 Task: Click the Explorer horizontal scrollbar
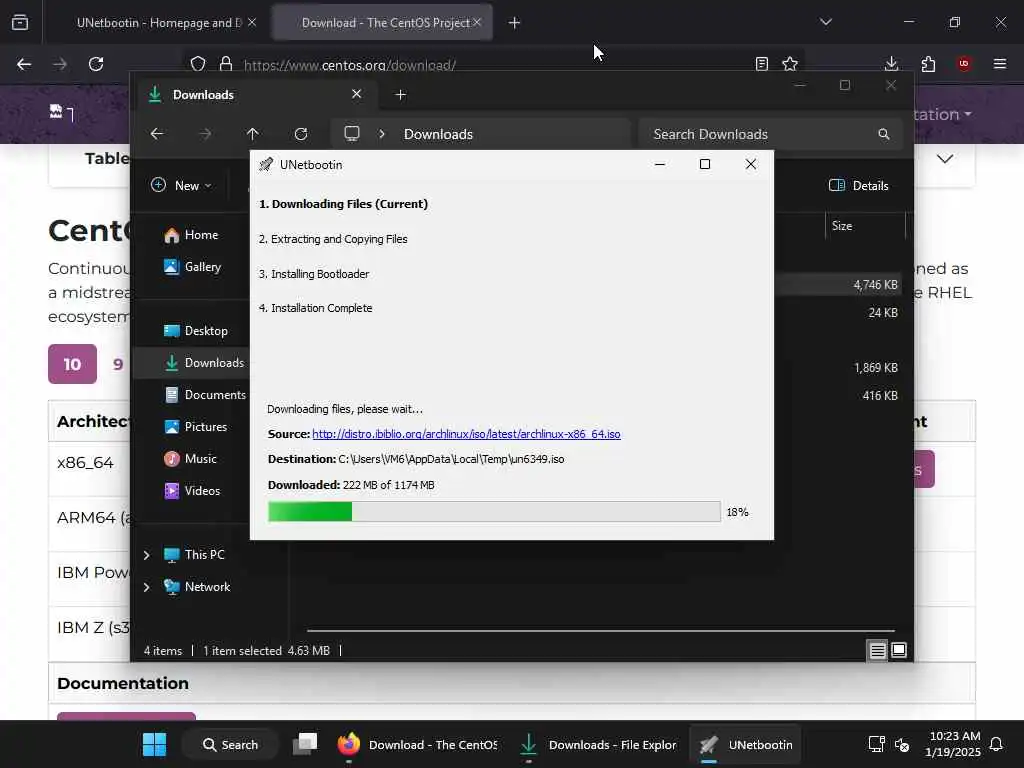click(x=601, y=631)
